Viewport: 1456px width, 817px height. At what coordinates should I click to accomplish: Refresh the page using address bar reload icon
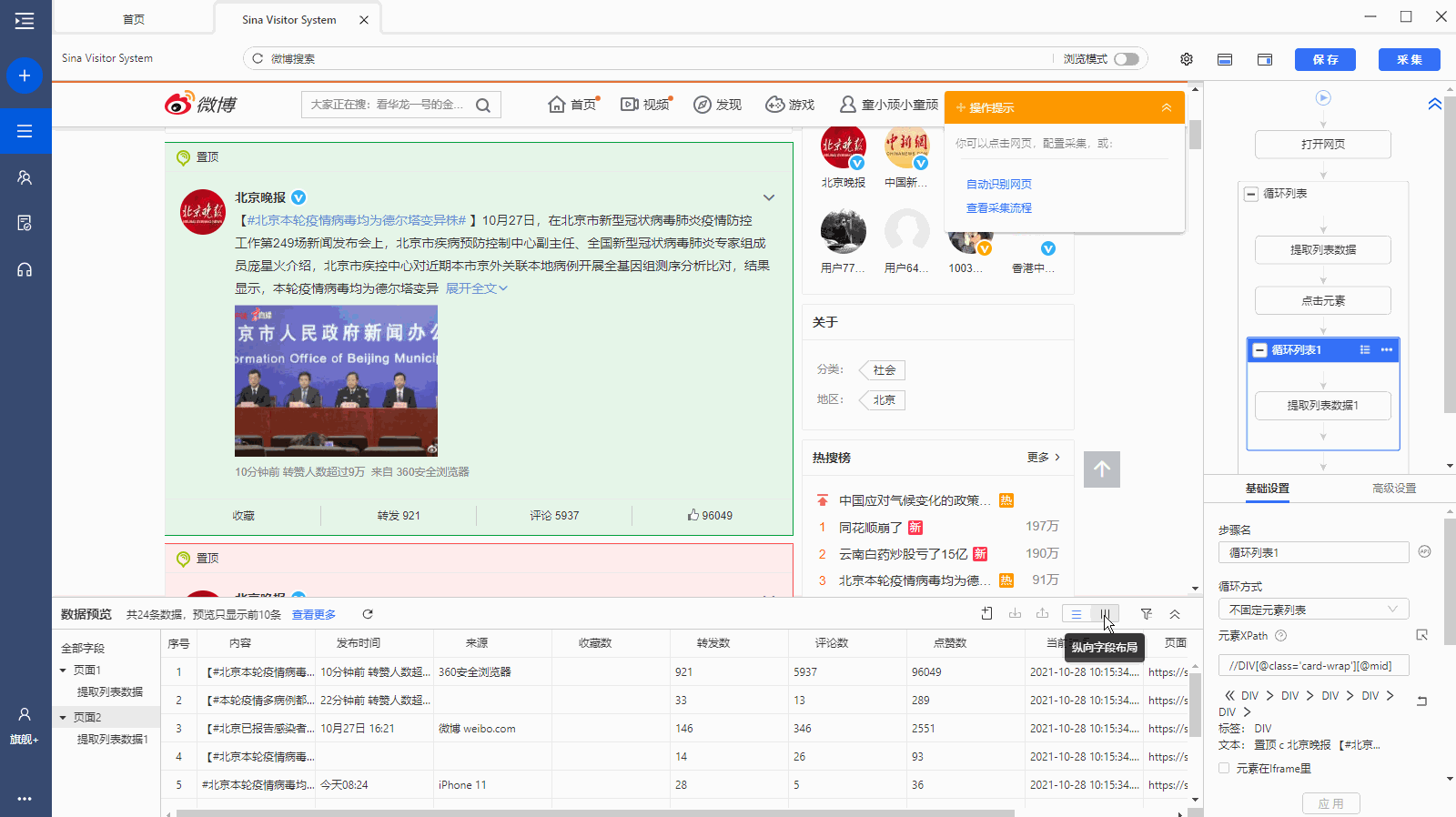(258, 58)
